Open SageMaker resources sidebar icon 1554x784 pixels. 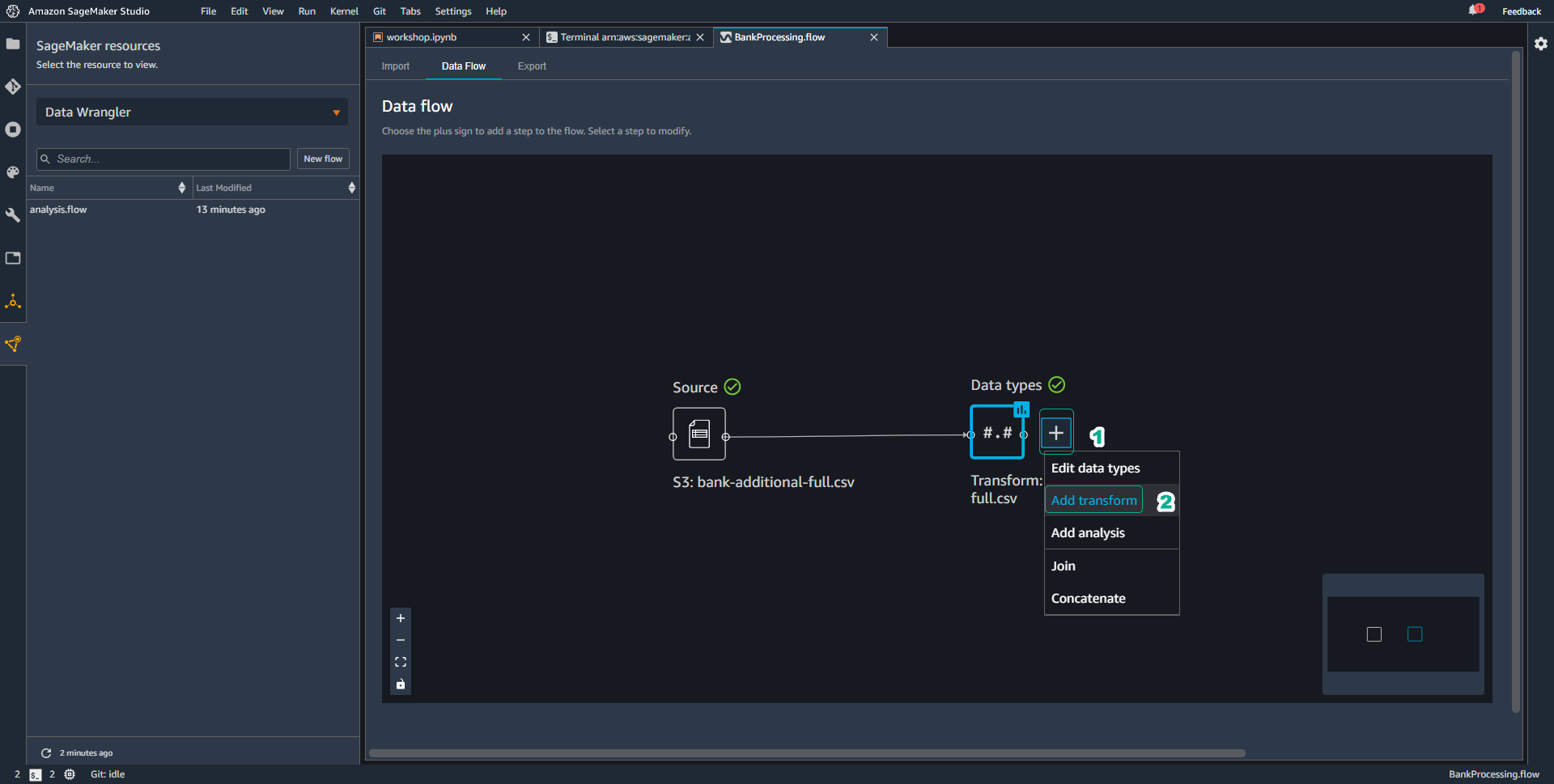(x=13, y=345)
